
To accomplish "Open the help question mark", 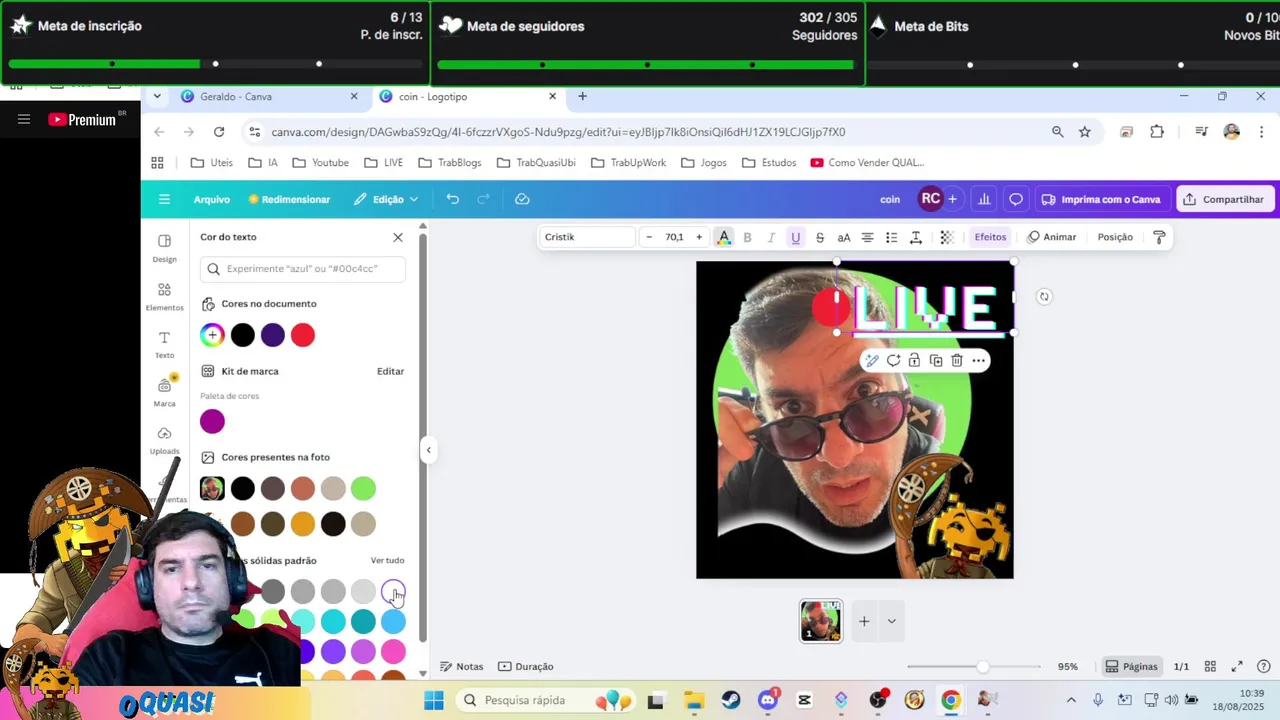I will coord(1263,666).
